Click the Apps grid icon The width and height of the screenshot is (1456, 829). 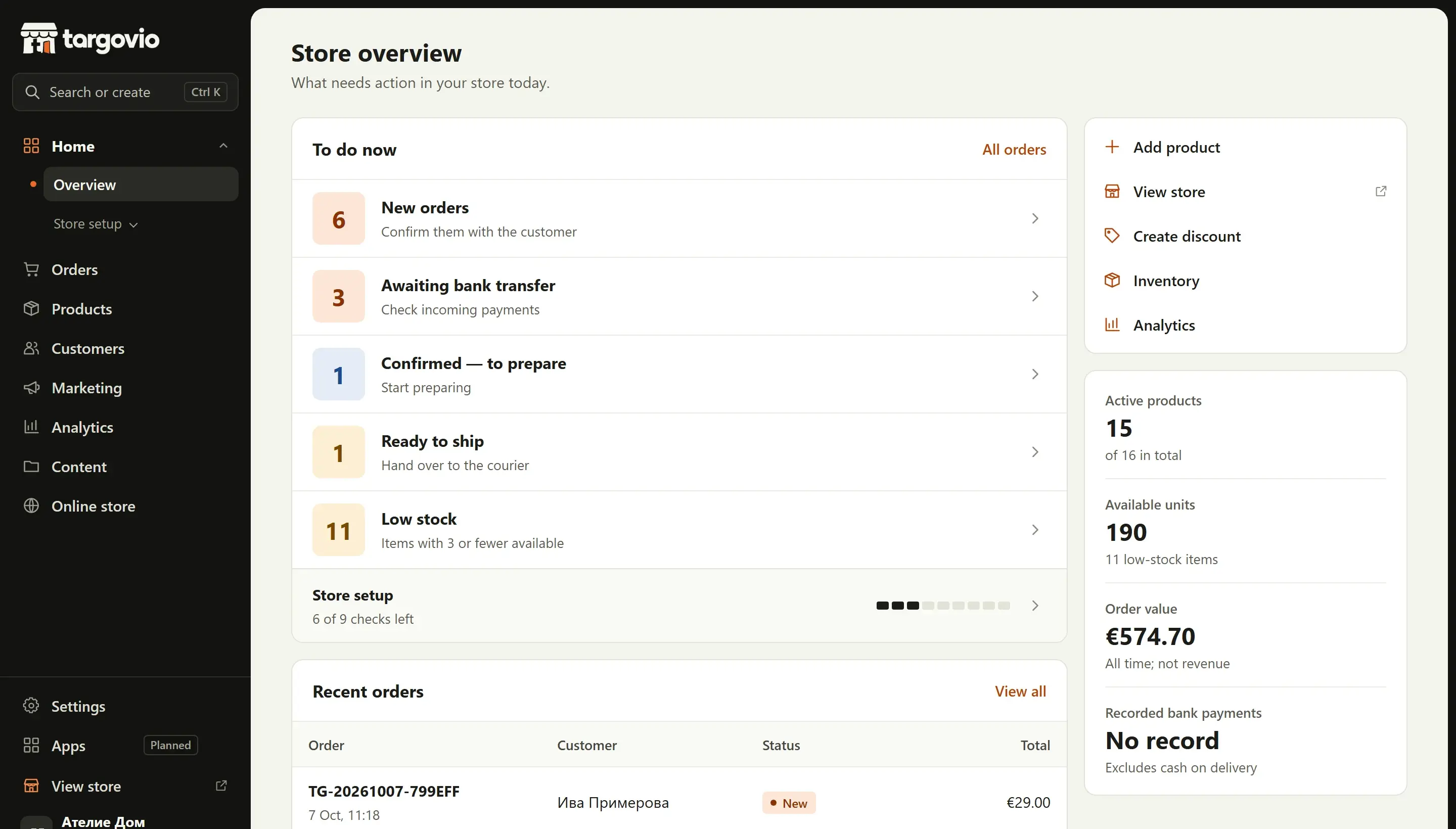(x=31, y=745)
